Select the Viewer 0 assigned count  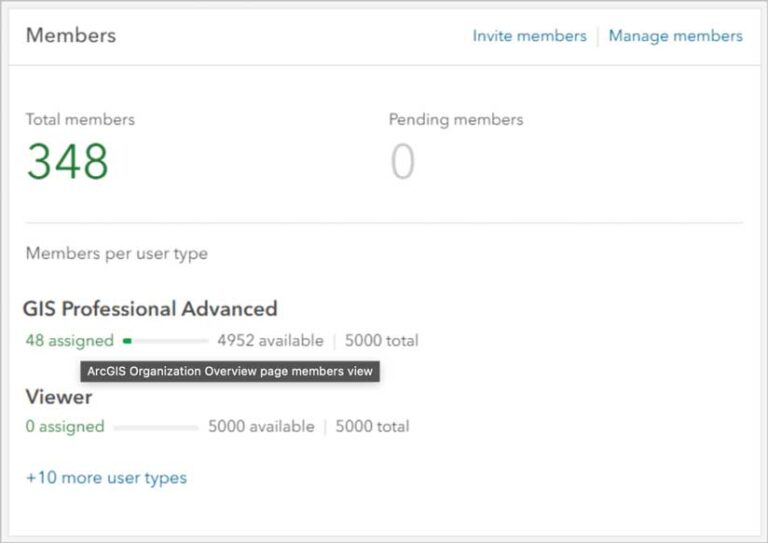(x=65, y=427)
